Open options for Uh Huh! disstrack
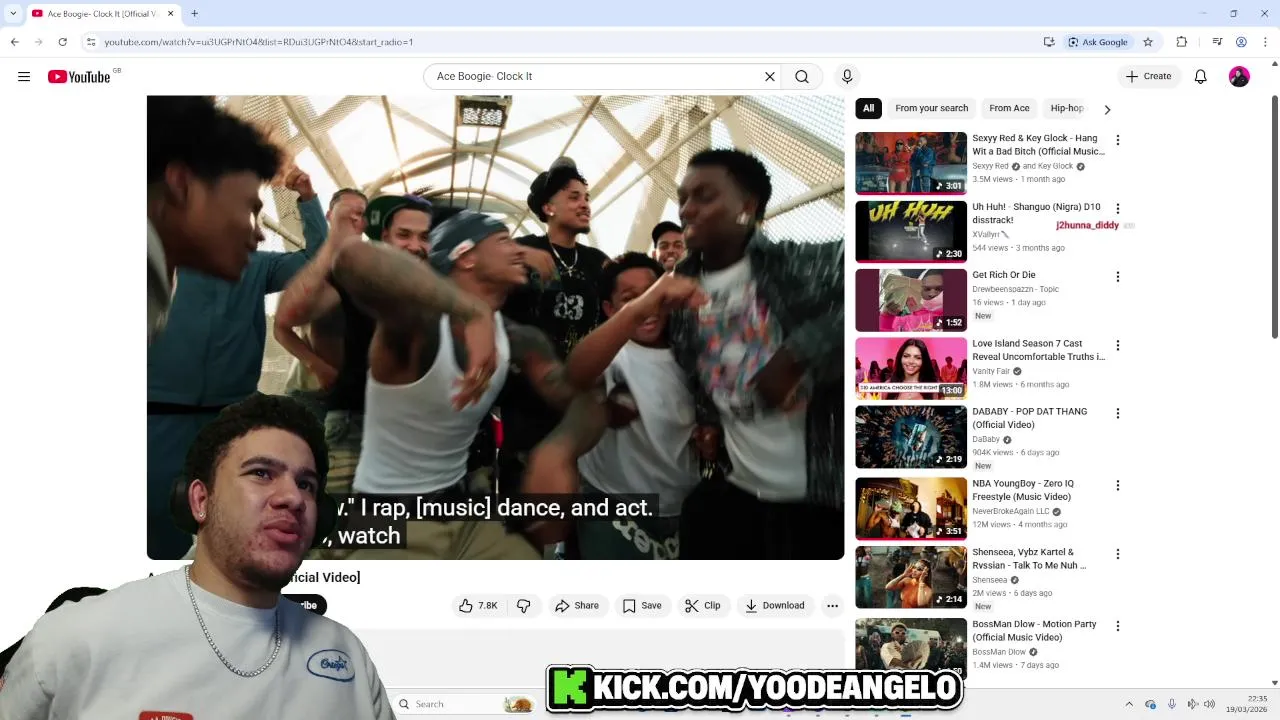 click(1118, 209)
